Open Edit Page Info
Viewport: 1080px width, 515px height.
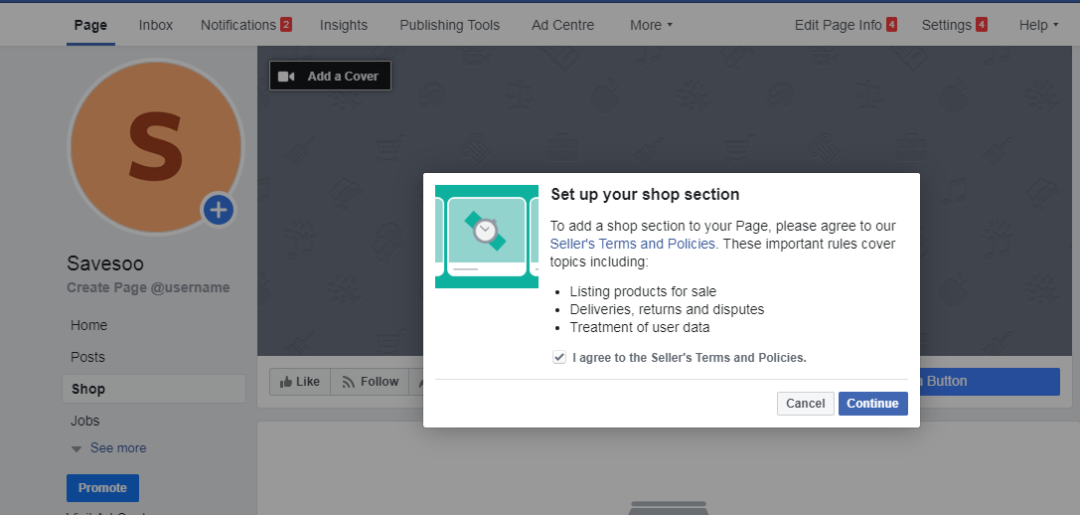(846, 25)
